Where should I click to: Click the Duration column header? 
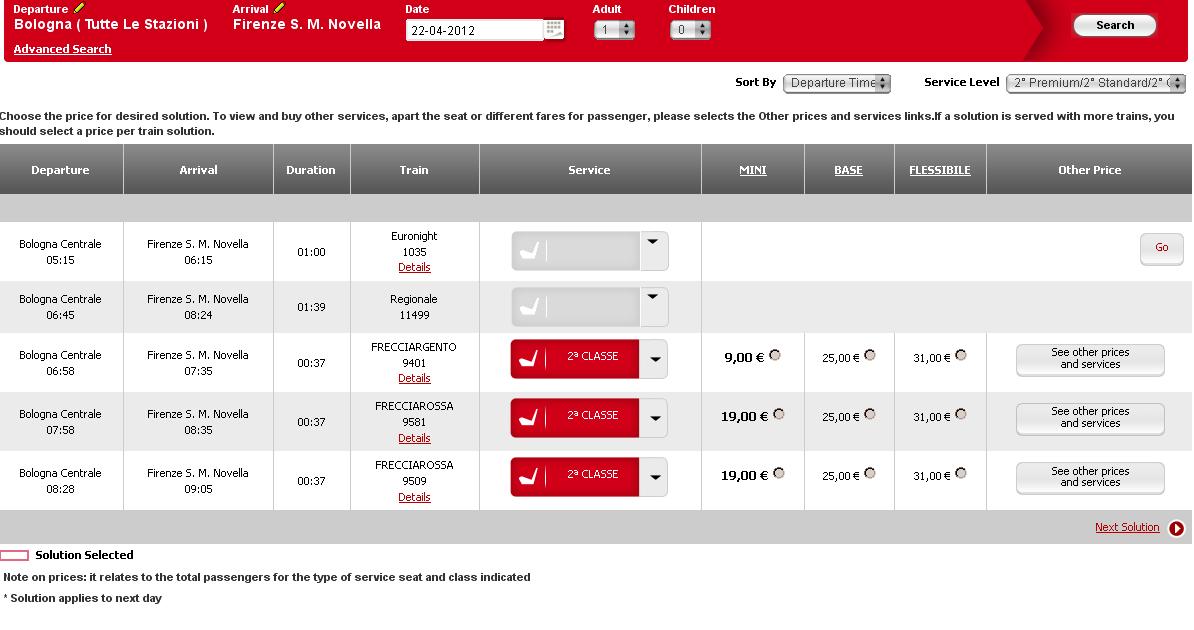click(311, 170)
